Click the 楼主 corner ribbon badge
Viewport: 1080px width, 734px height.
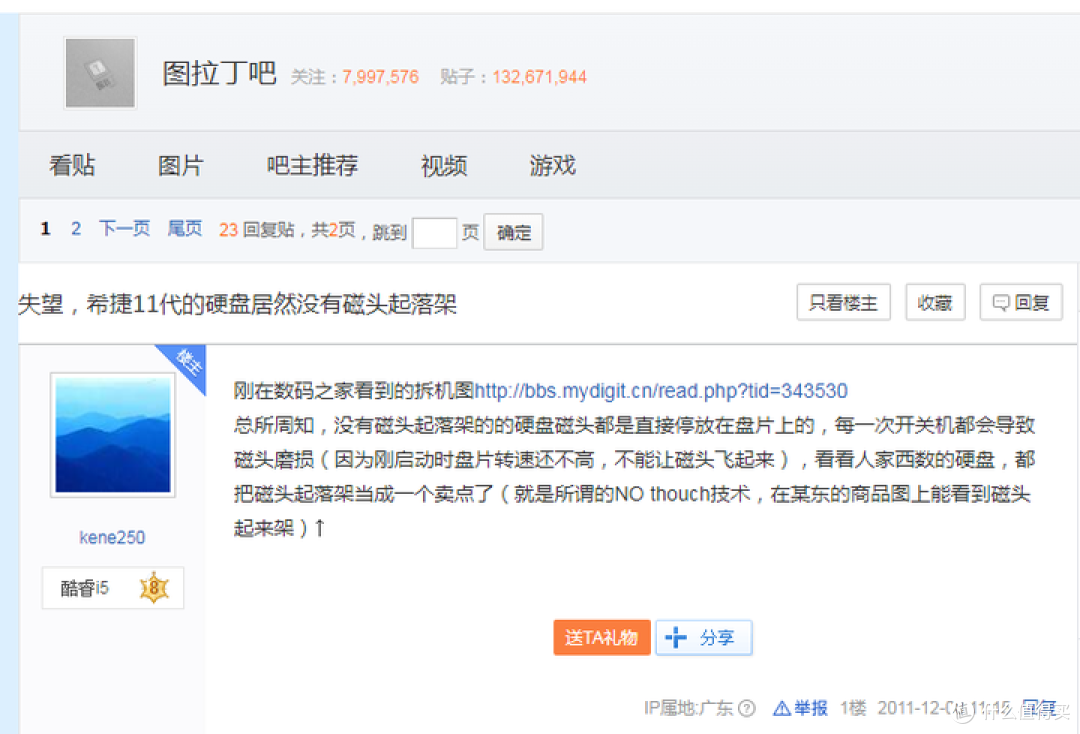(186, 363)
